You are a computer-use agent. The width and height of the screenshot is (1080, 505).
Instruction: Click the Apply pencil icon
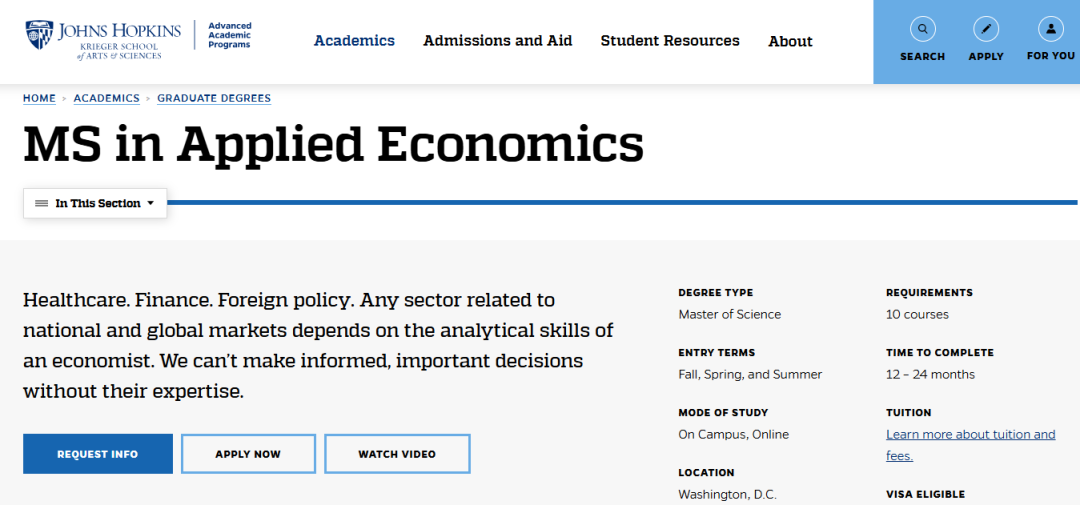coord(986,29)
